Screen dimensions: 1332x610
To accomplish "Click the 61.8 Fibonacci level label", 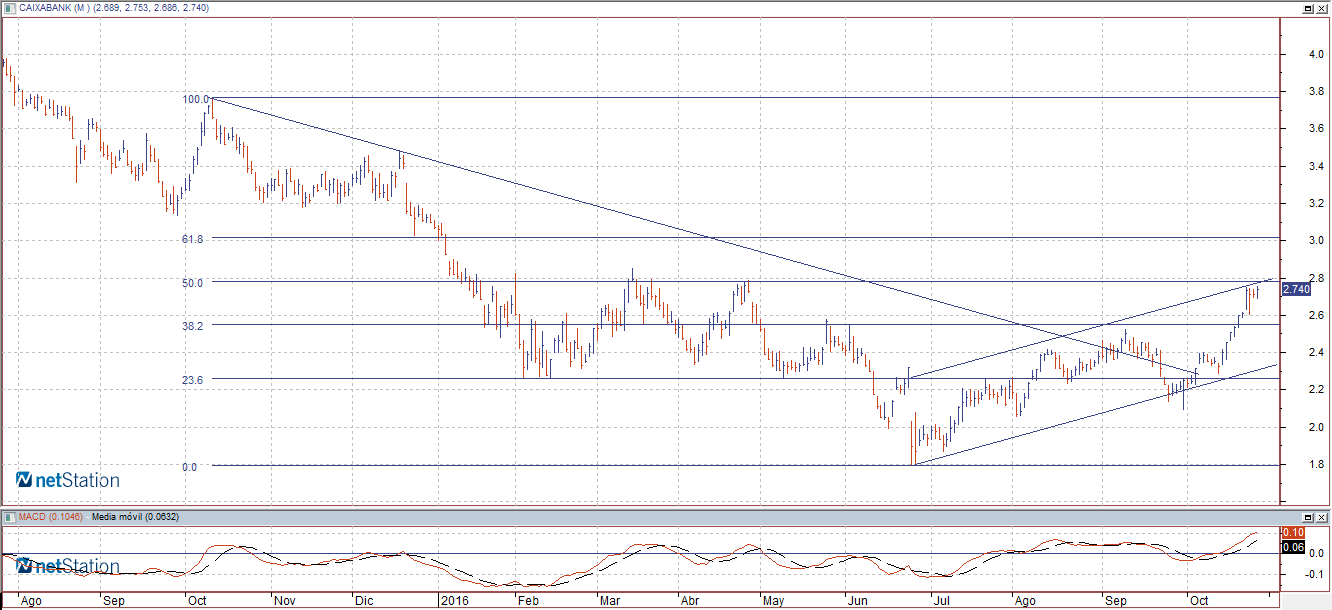I will tap(194, 239).
